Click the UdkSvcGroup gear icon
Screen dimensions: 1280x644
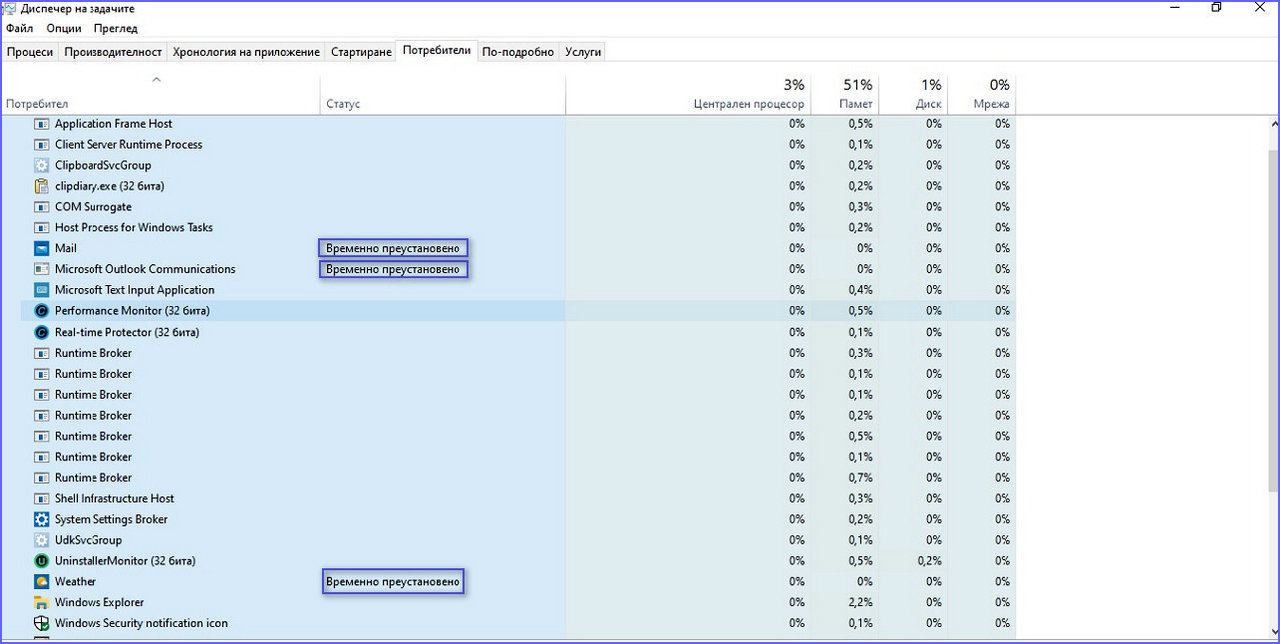click(41, 540)
